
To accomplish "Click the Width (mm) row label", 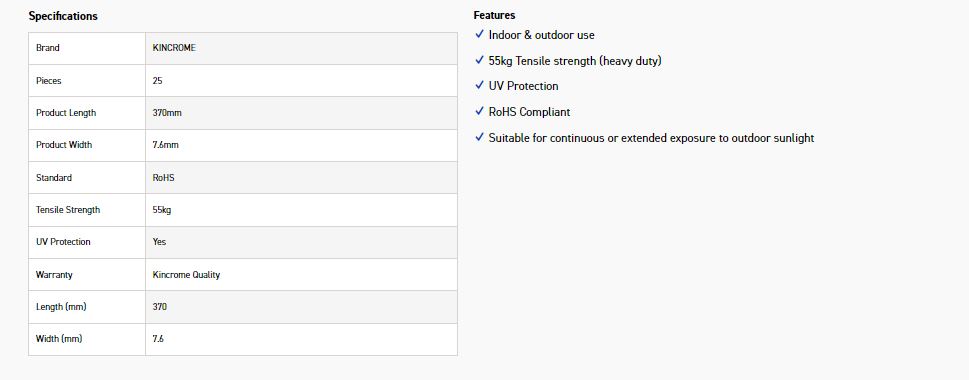I will point(59,339).
